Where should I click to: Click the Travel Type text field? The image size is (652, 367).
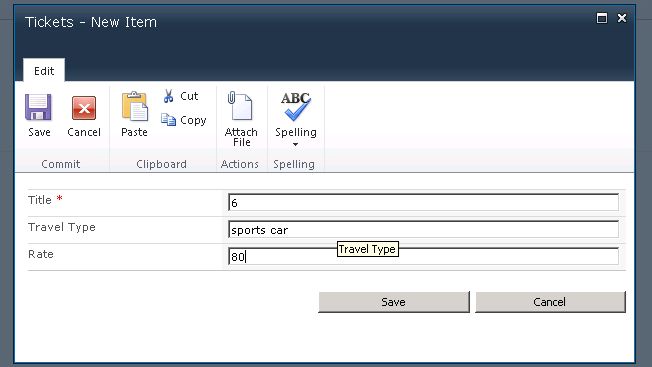pos(423,229)
